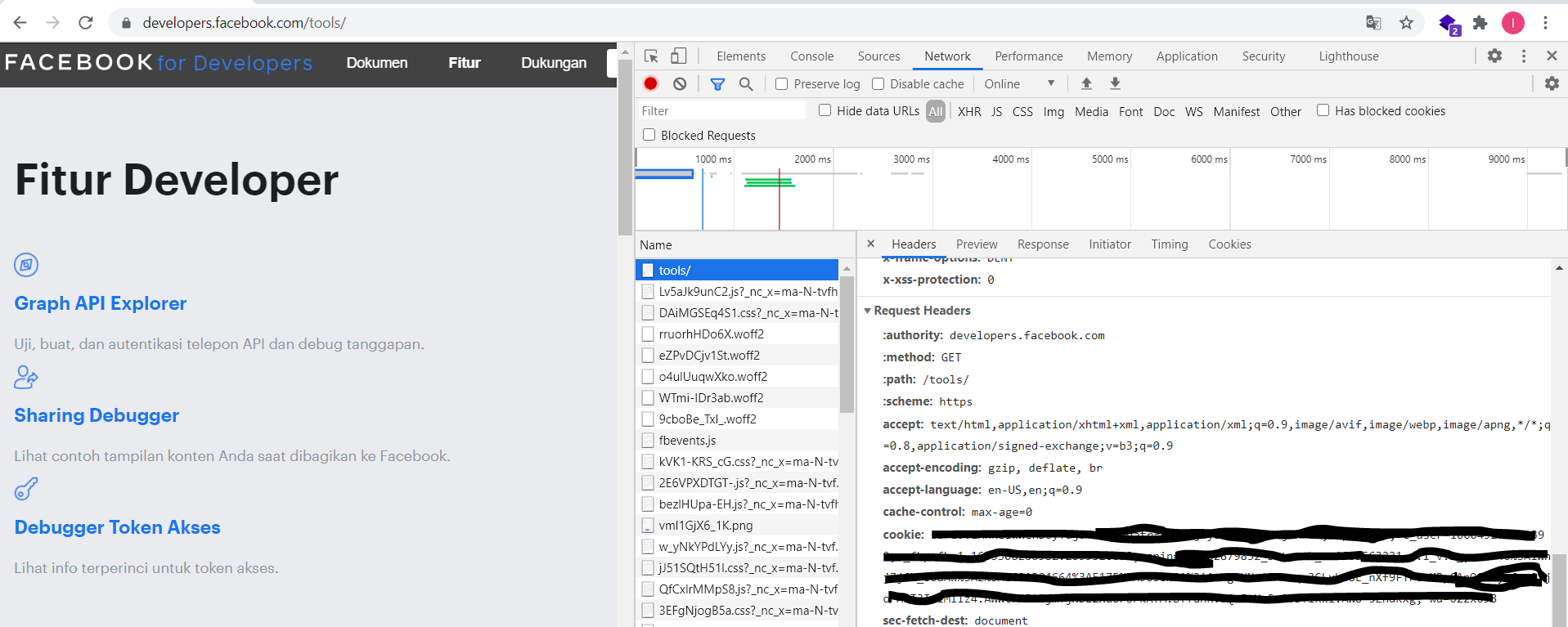
Task: Bookmark this page with the star icon
Action: click(1406, 23)
